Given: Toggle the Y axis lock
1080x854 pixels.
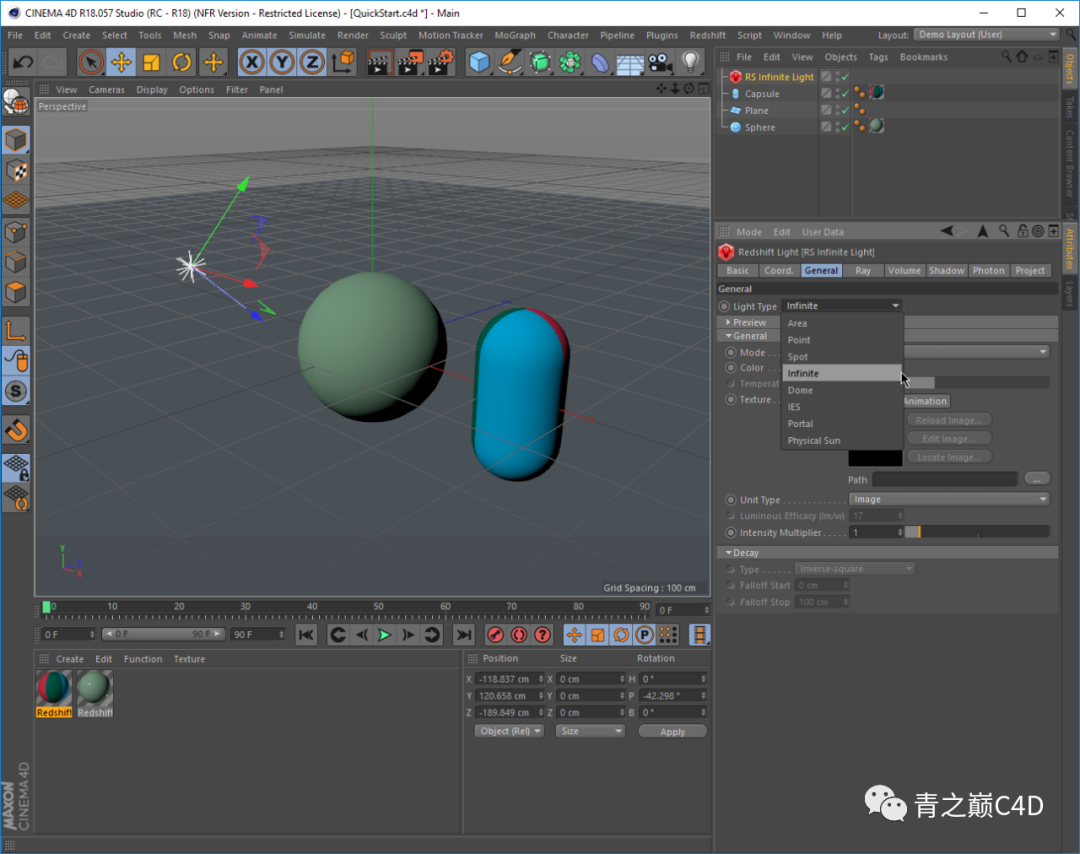Looking at the screenshot, I should click(282, 63).
